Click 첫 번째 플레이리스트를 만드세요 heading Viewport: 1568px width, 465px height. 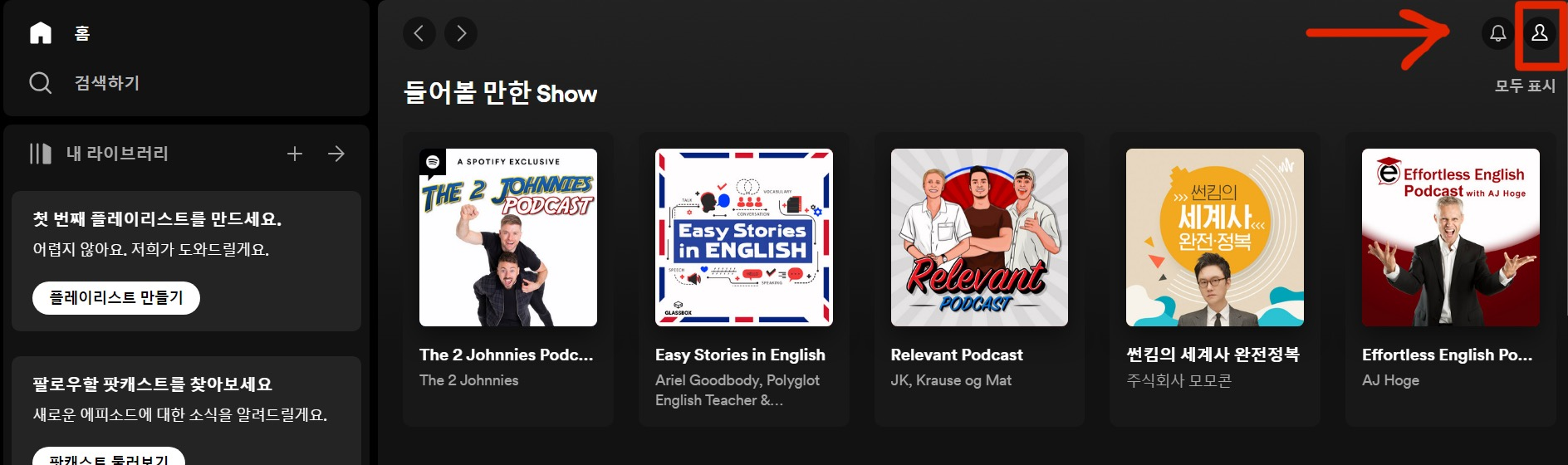pos(157,219)
